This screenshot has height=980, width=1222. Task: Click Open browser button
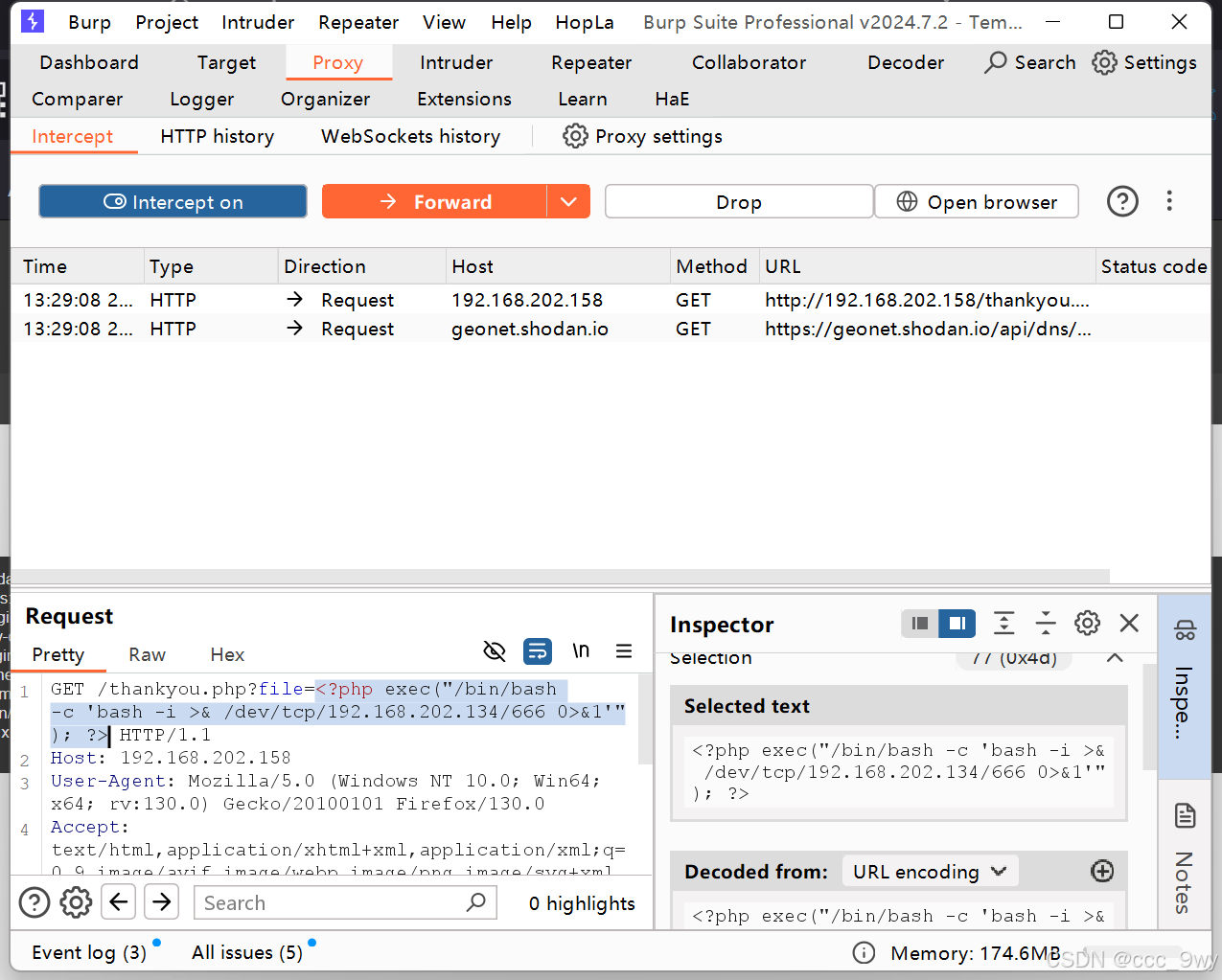point(977,201)
